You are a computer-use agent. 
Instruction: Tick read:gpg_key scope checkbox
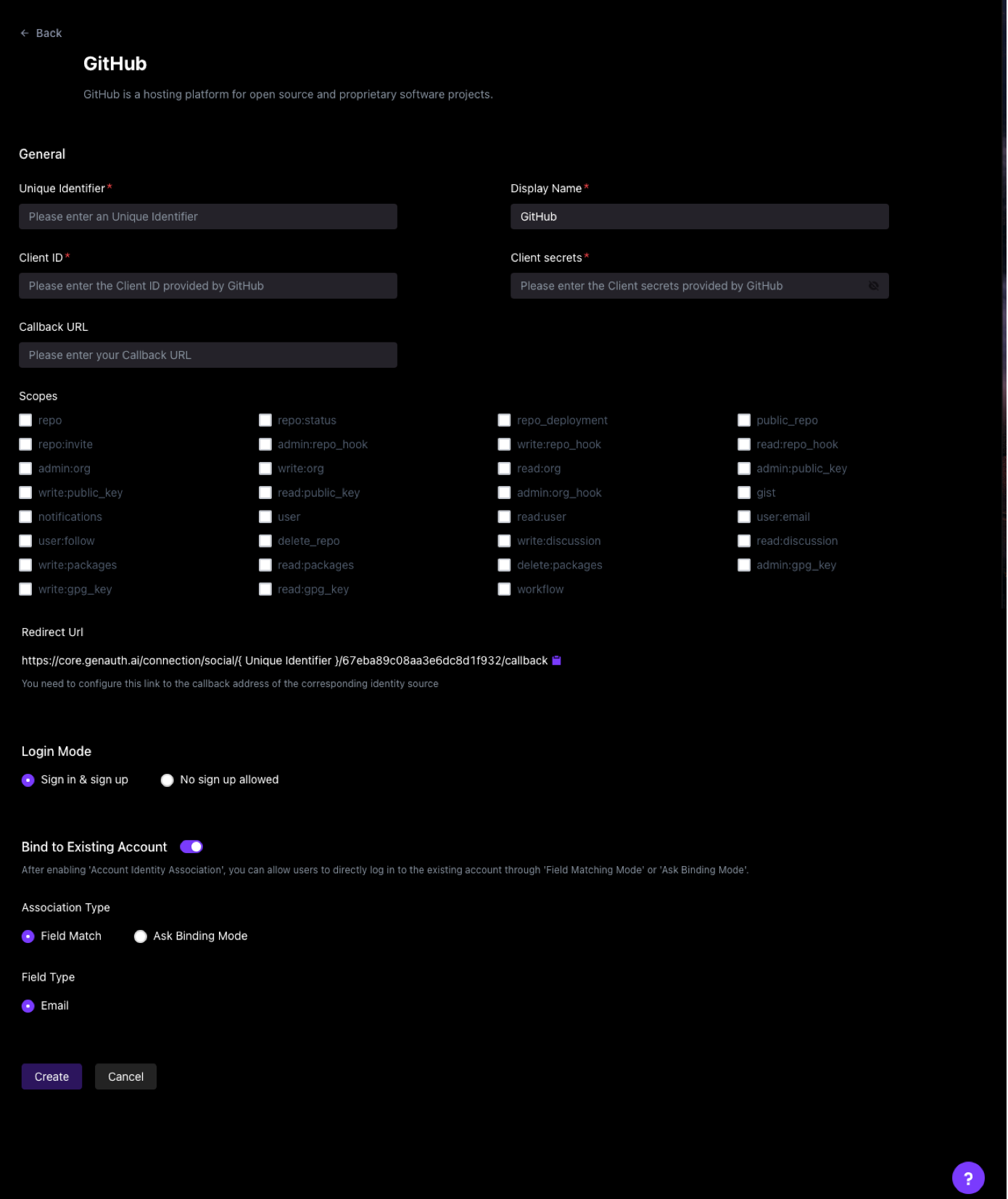pyautogui.click(x=265, y=590)
